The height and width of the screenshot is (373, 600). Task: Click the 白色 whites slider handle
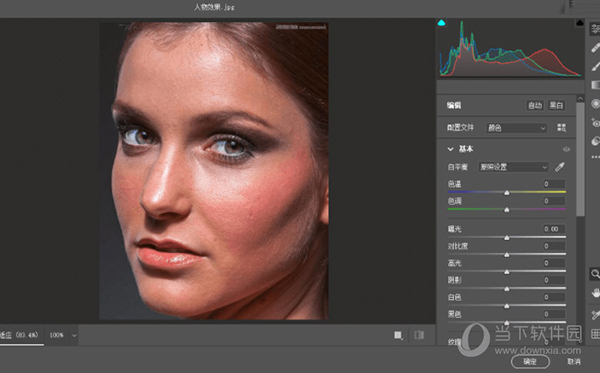coord(507,306)
